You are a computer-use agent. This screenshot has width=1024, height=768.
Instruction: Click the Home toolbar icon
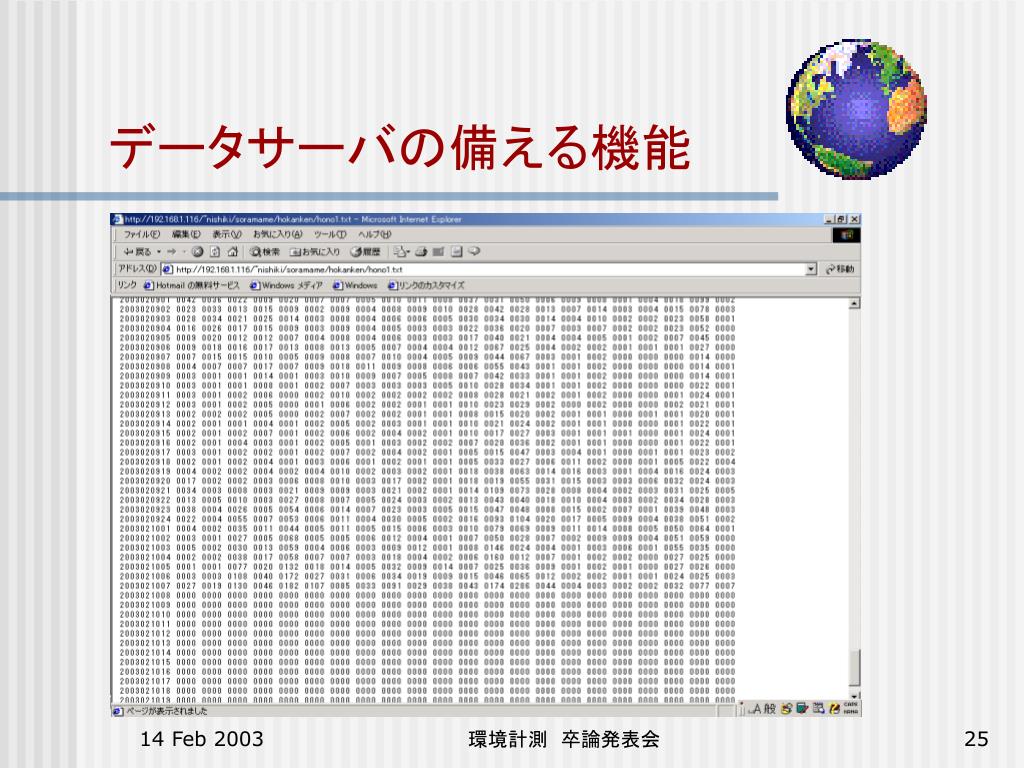232,251
